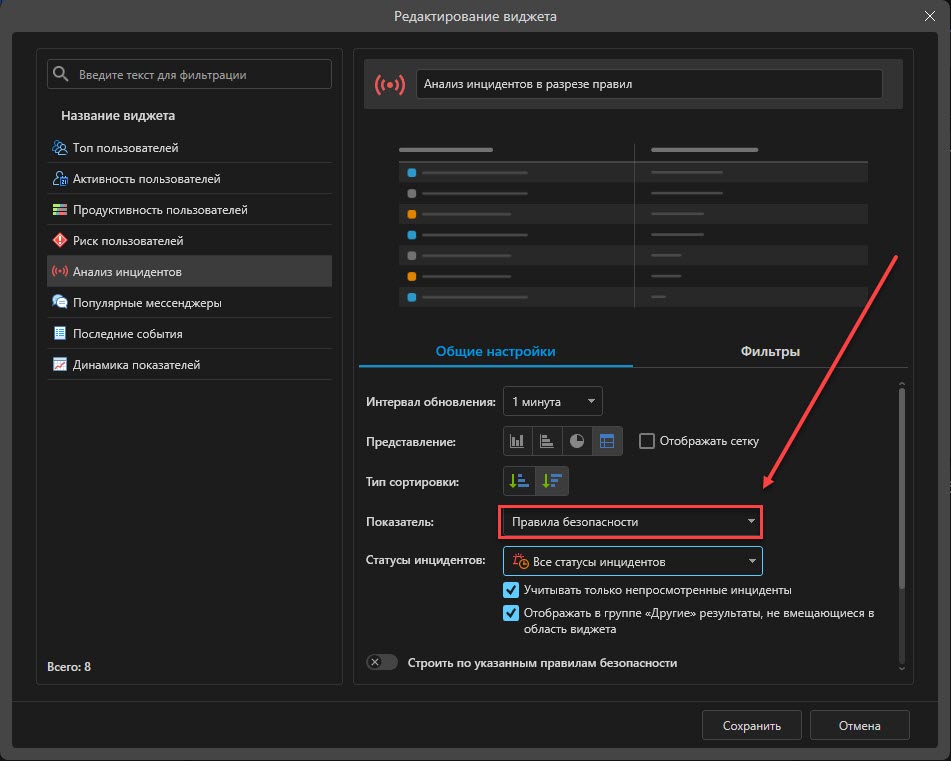The height and width of the screenshot is (761, 951).
Task: Select the Анализ инцидентов widget icon
Action: click(59, 271)
